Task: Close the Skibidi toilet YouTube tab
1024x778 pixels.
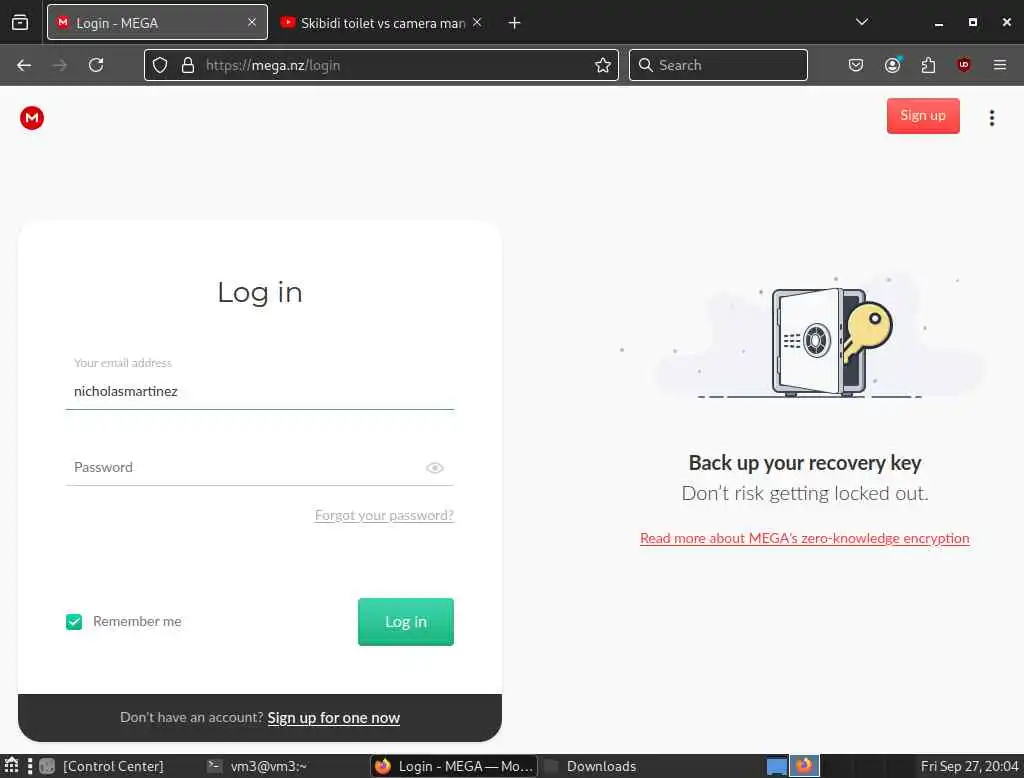Action: 477,22
